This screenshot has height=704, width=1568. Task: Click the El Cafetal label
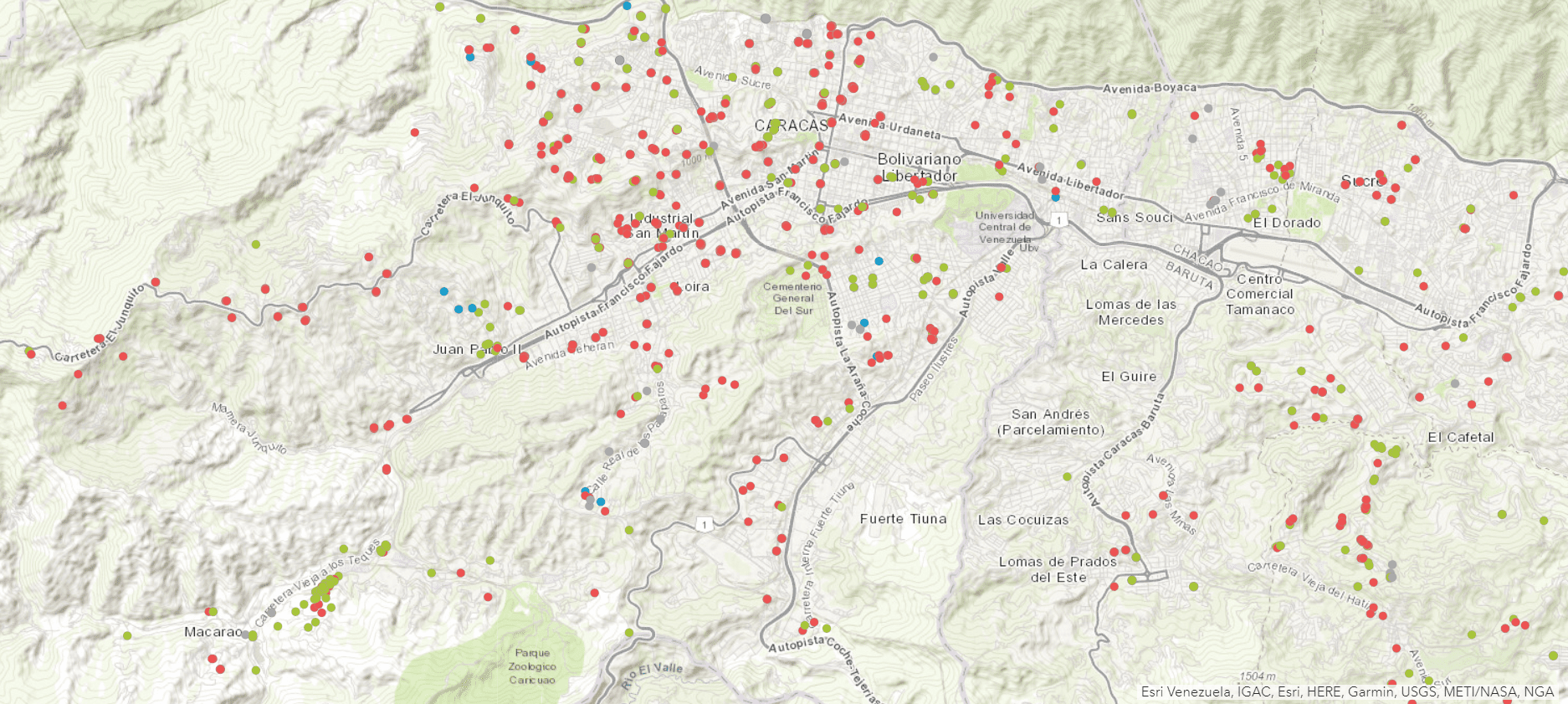click(1460, 437)
